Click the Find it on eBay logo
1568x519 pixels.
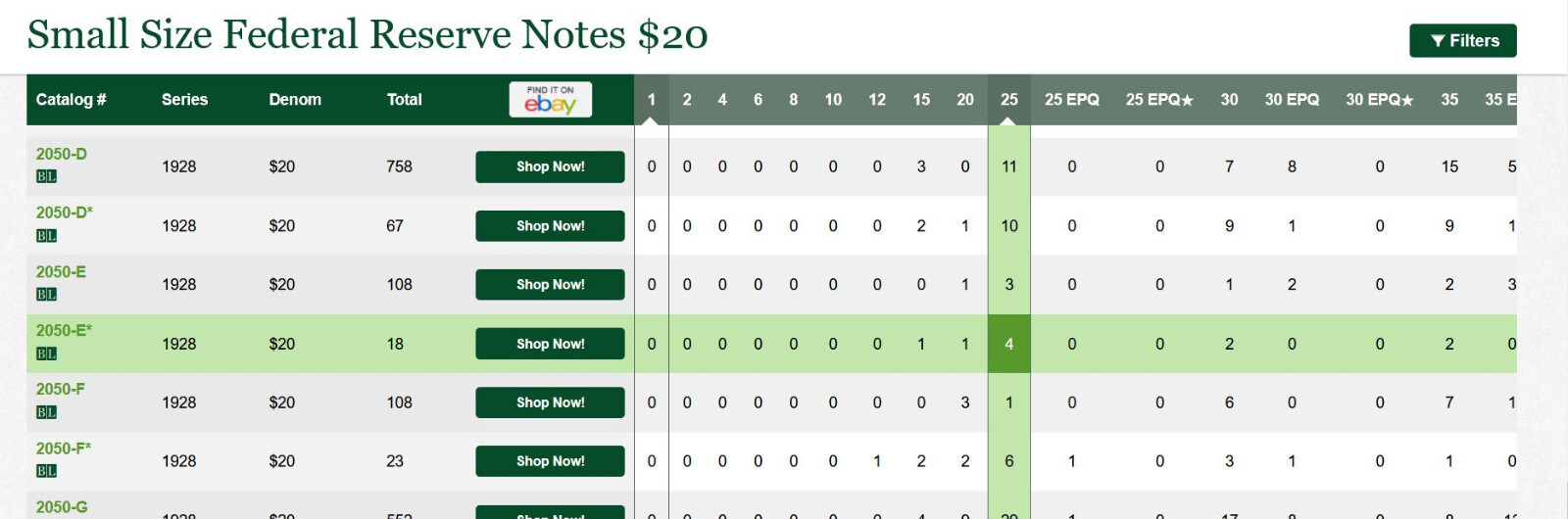pos(551,99)
